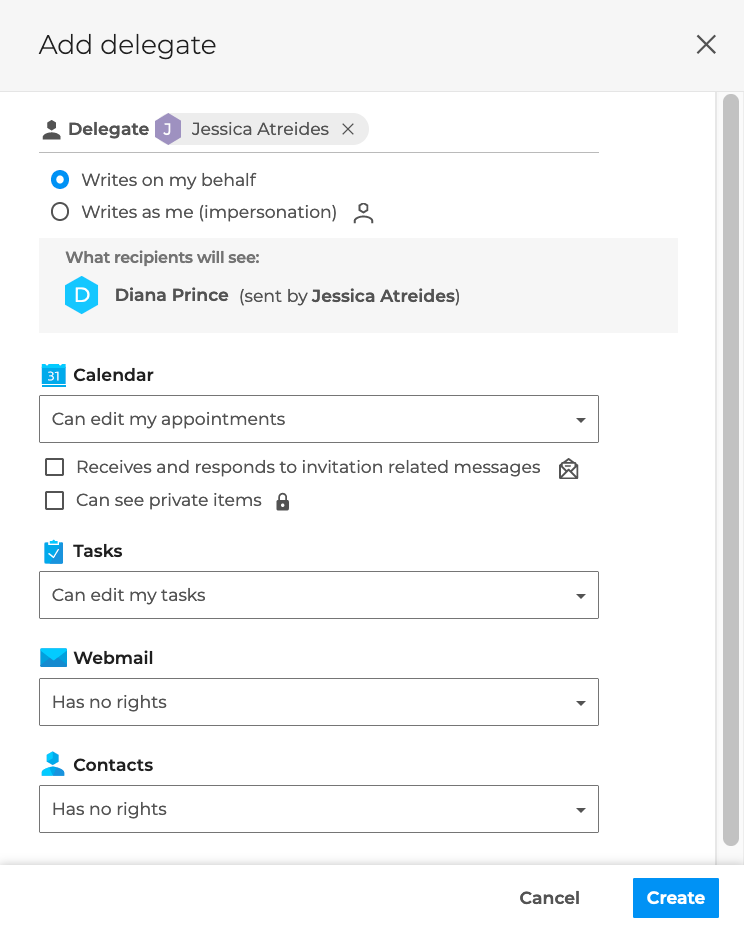Image resolution: width=744 pixels, height=930 pixels.
Task: Enable Receives and responds to invitation messages
Action: pyautogui.click(x=55, y=467)
